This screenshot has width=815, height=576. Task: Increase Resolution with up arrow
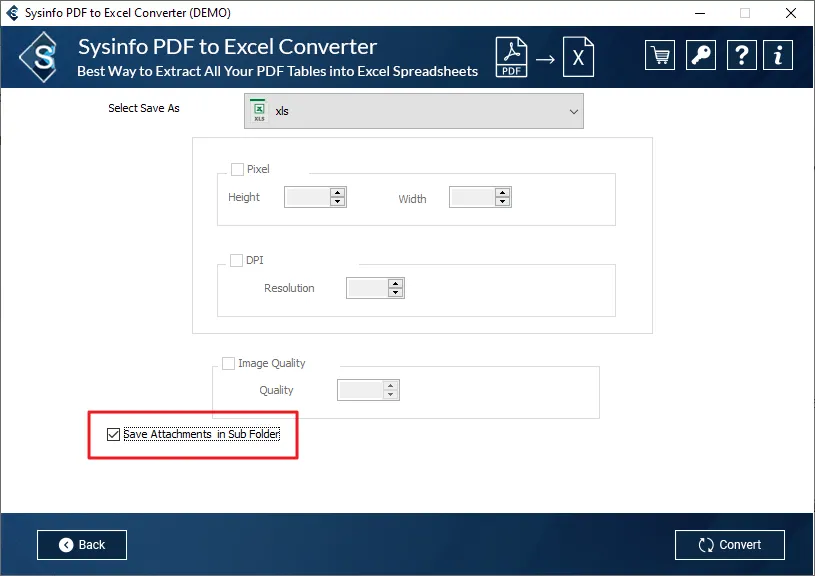coord(396,283)
